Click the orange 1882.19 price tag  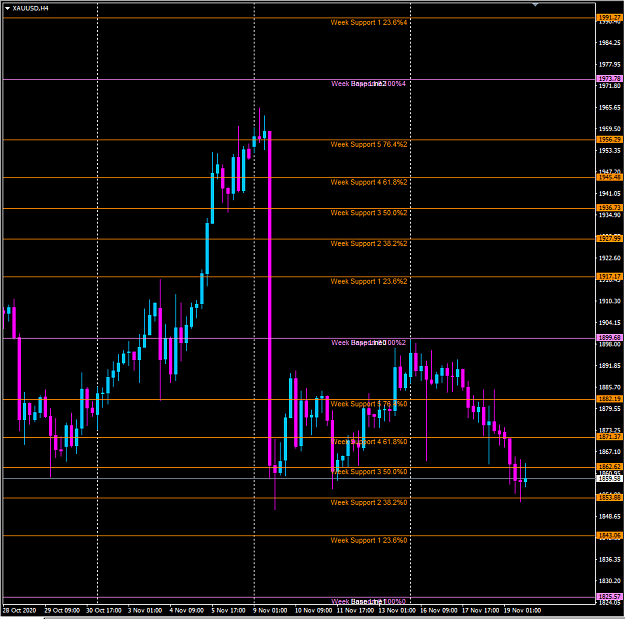pos(609,399)
